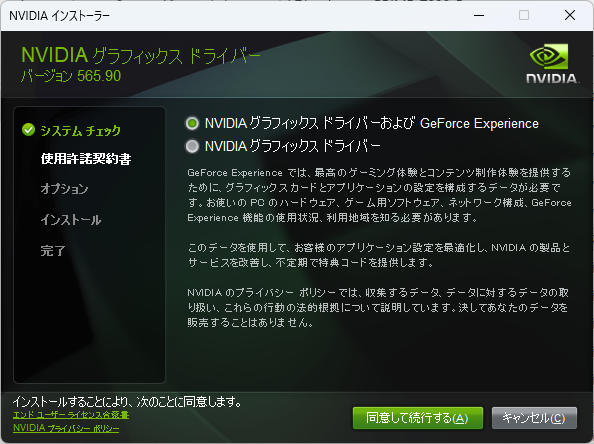Close the NVIDIA installer window

pos(570,16)
